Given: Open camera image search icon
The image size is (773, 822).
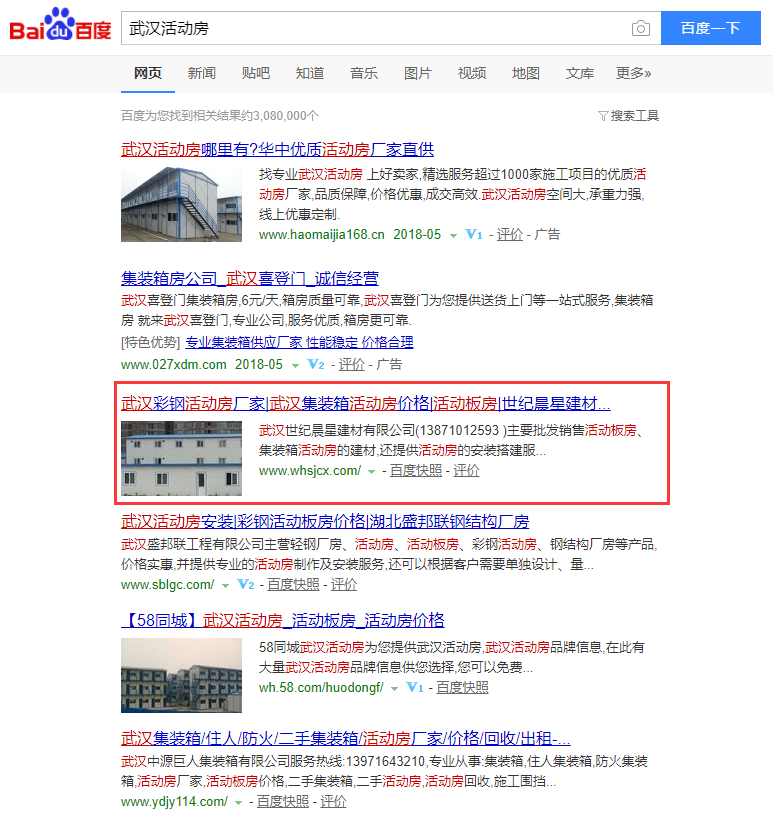Looking at the screenshot, I should (x=640, y=28).
